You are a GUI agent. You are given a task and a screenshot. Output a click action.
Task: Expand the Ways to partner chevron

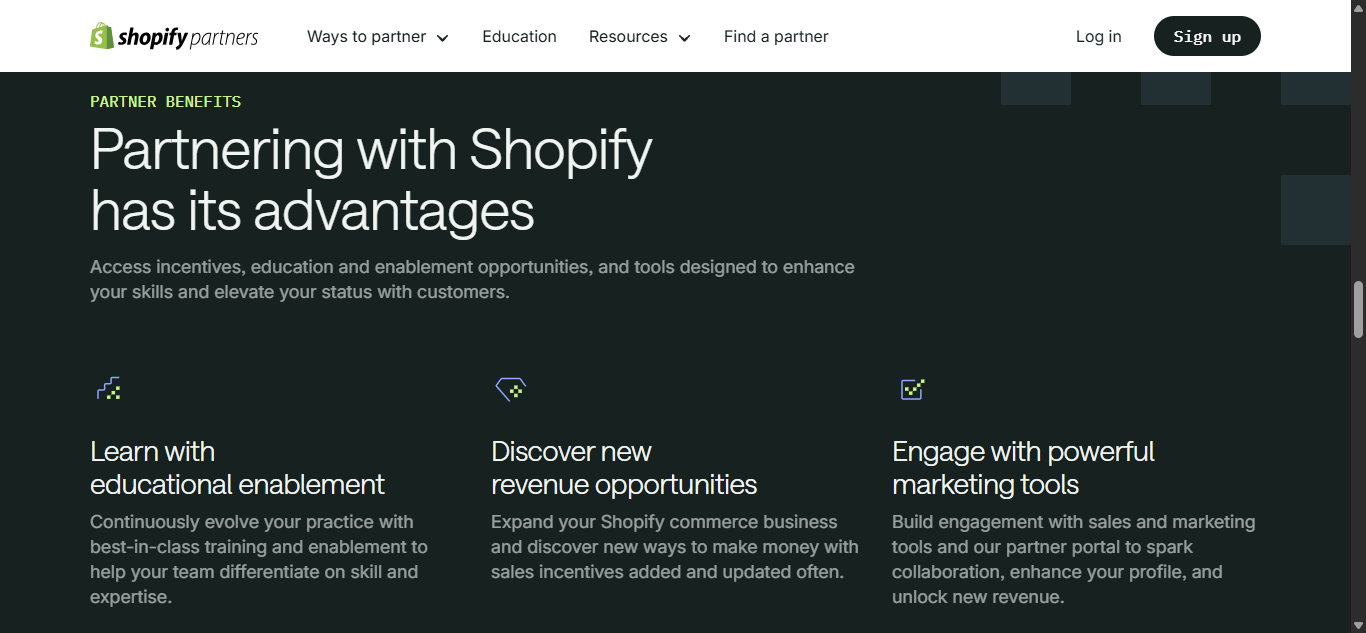coord(443,38)
